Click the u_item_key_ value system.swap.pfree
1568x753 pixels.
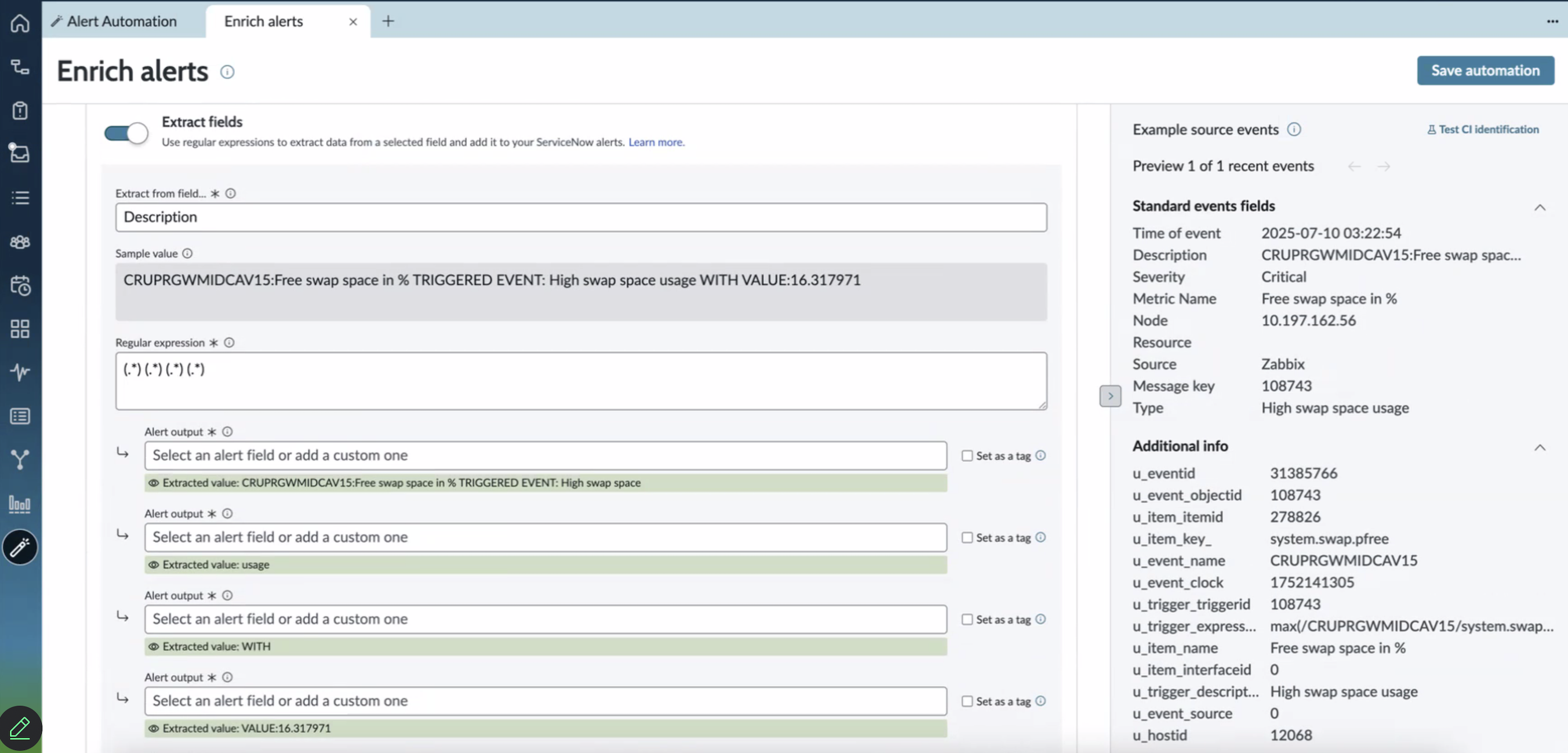tap(1329, 539)
